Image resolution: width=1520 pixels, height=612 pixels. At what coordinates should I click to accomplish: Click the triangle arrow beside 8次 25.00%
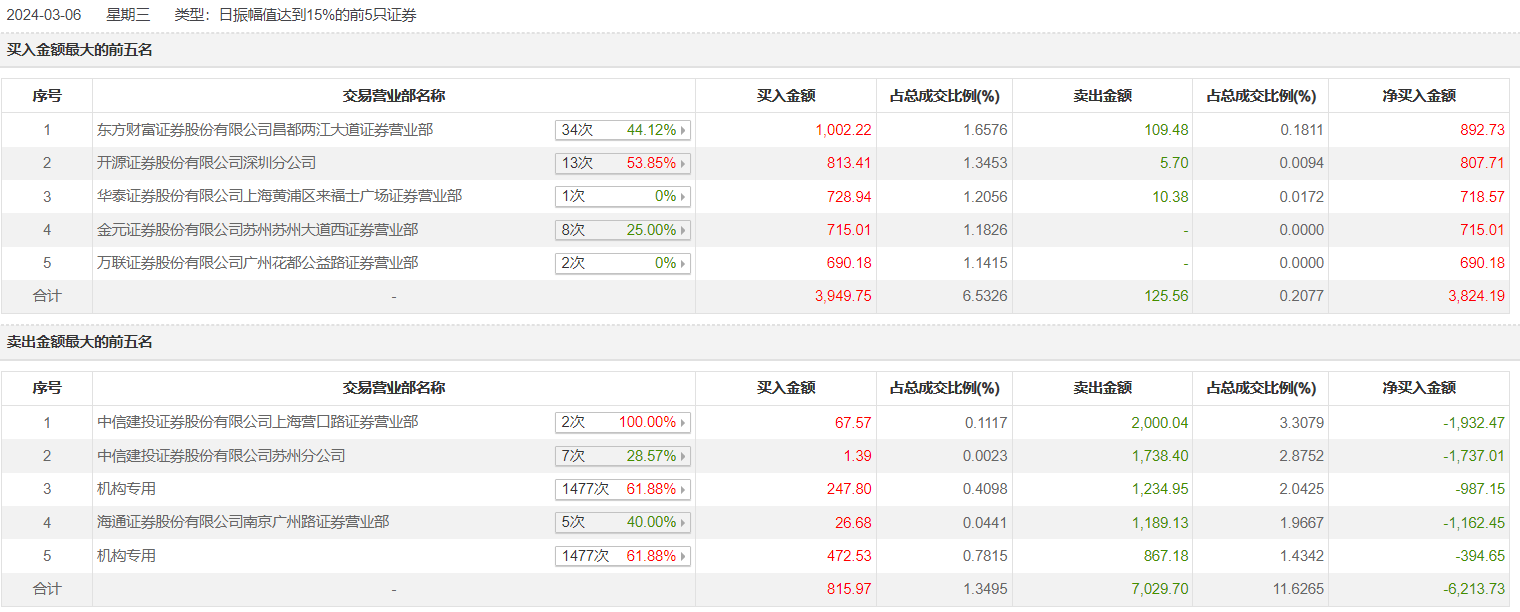(684, 230)
